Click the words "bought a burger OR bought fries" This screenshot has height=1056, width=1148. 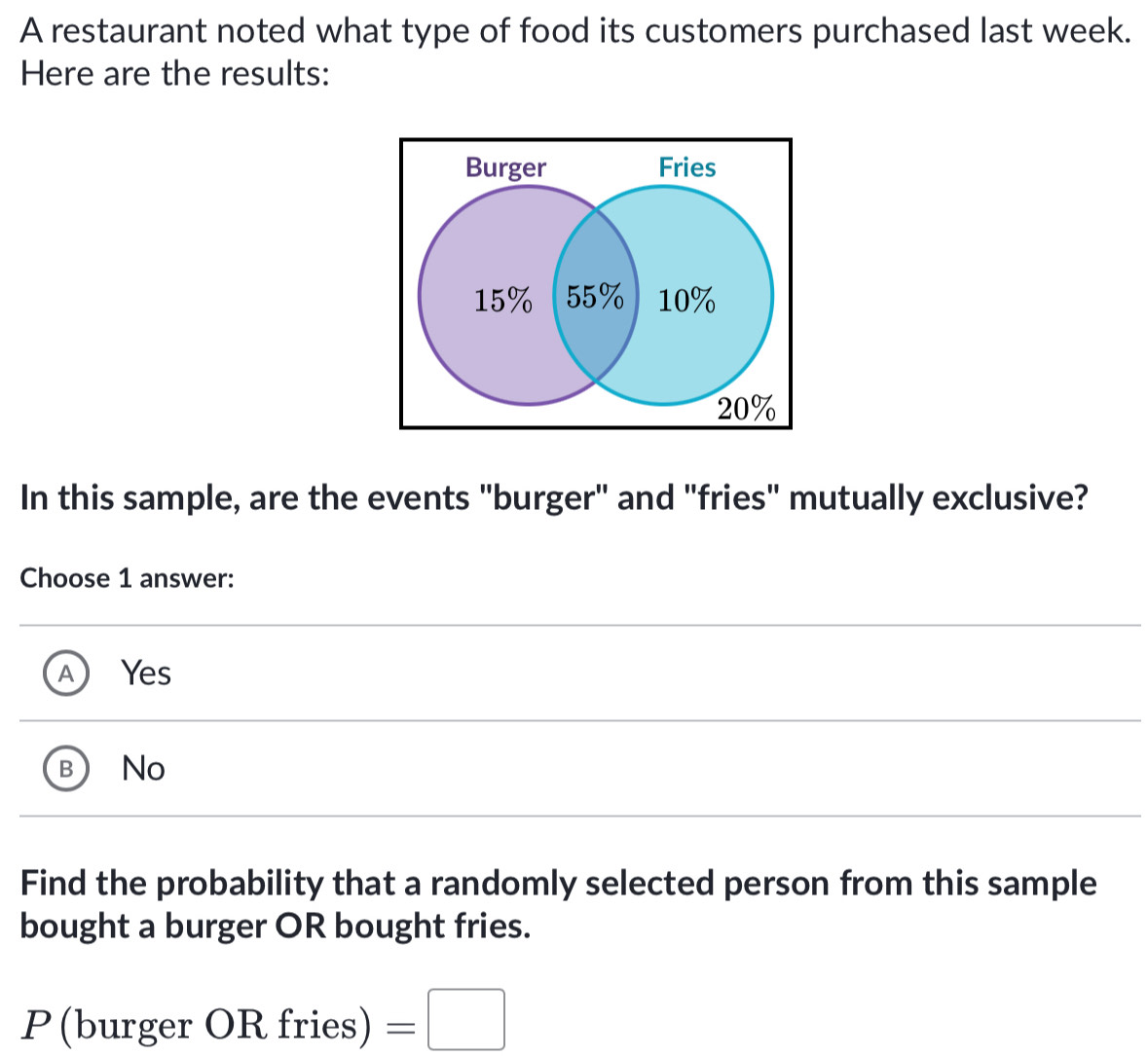pyautogui.click(x=276, y=927)
